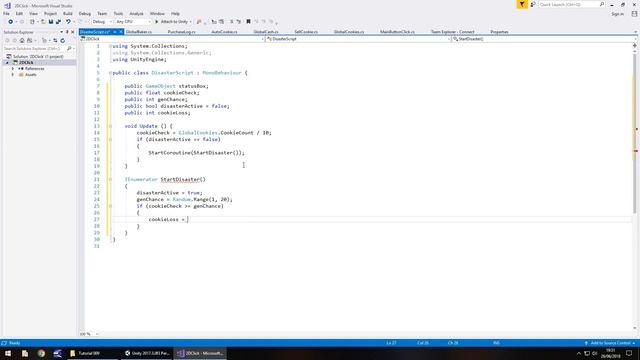Switch to the Team Explorer - Connect tab
Viewport: 640px width, 360px height.
tap(453, 32)
